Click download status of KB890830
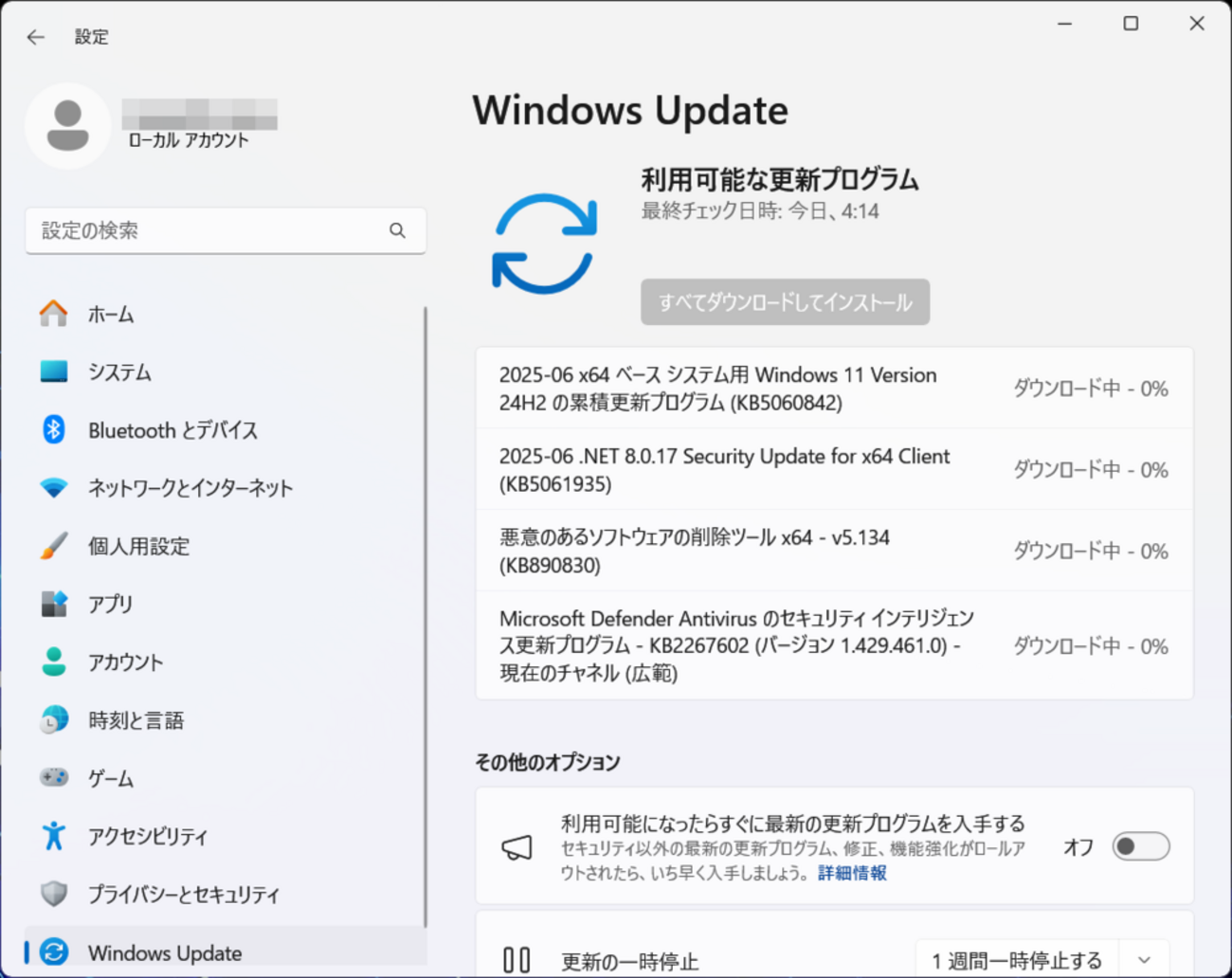The width and height of the screenshot is (1232, 978). [x=1091, y=552]
